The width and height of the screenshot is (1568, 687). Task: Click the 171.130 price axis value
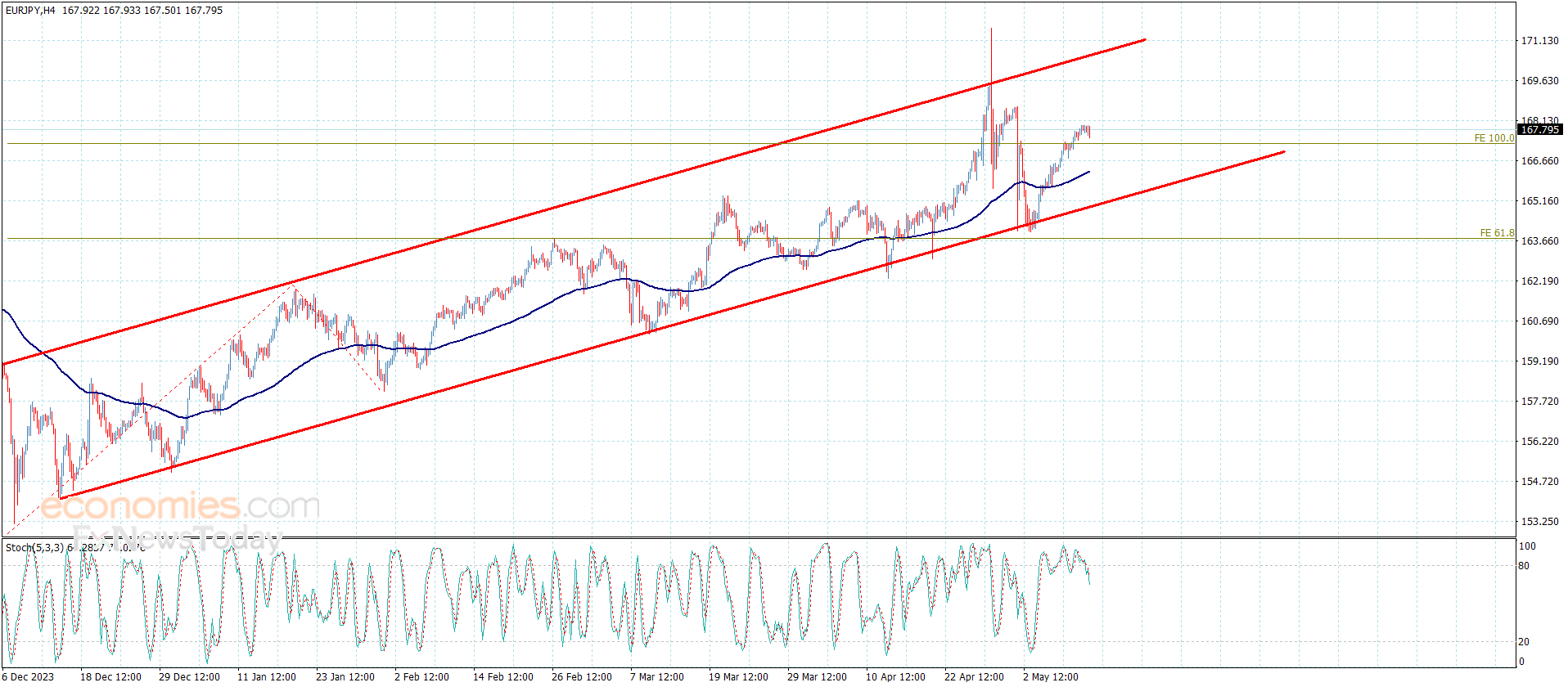tap(1539, 41)
